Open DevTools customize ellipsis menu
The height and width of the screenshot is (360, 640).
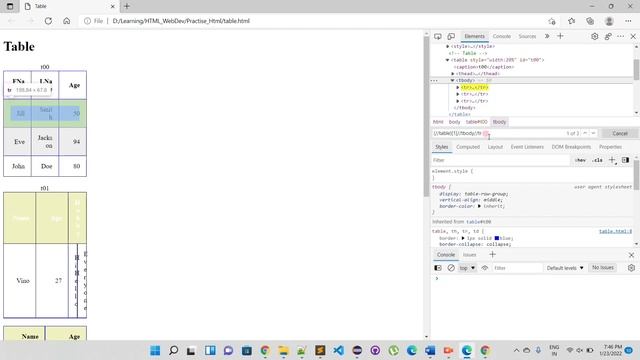(620, 36)
